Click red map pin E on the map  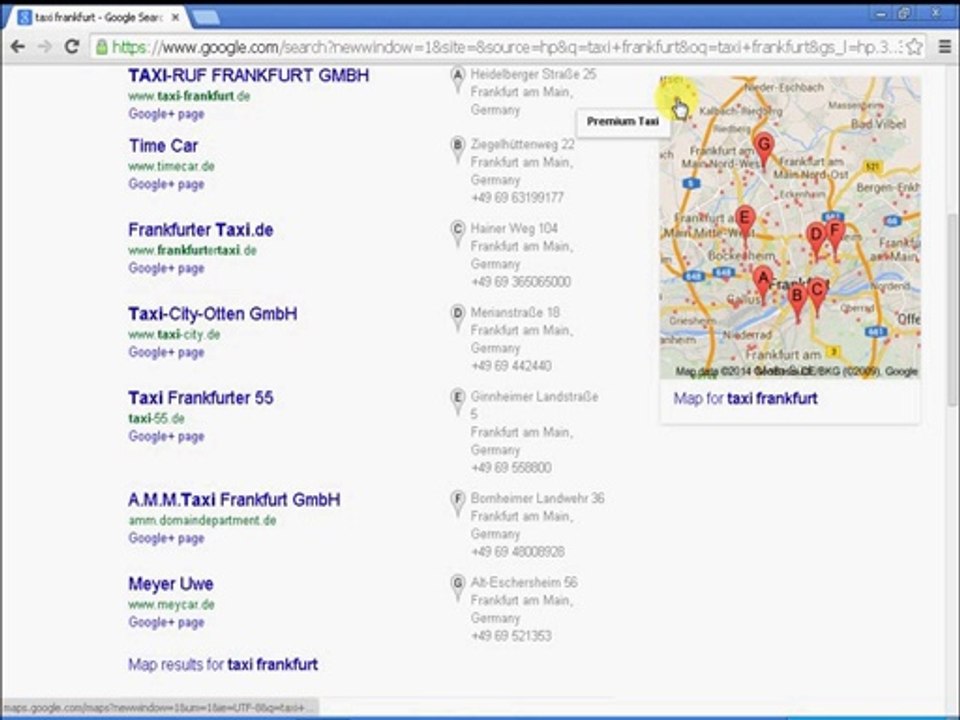[744, 222]
